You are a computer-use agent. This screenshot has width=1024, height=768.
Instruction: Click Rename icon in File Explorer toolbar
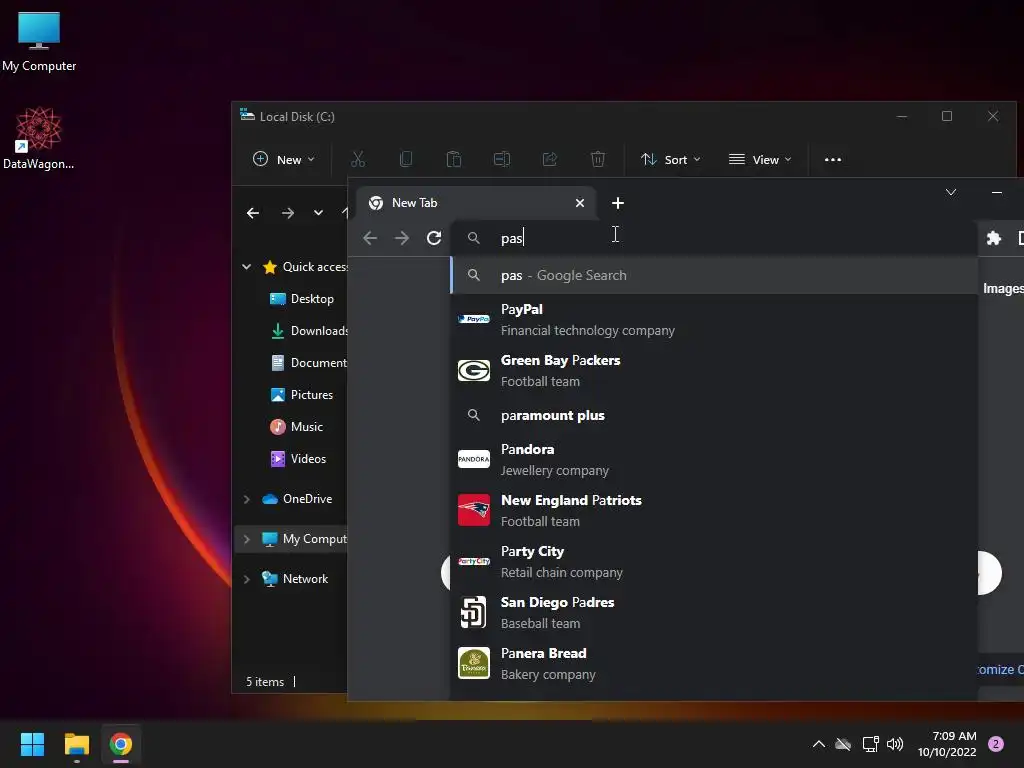pyautogui.click(x=502, y=159)
